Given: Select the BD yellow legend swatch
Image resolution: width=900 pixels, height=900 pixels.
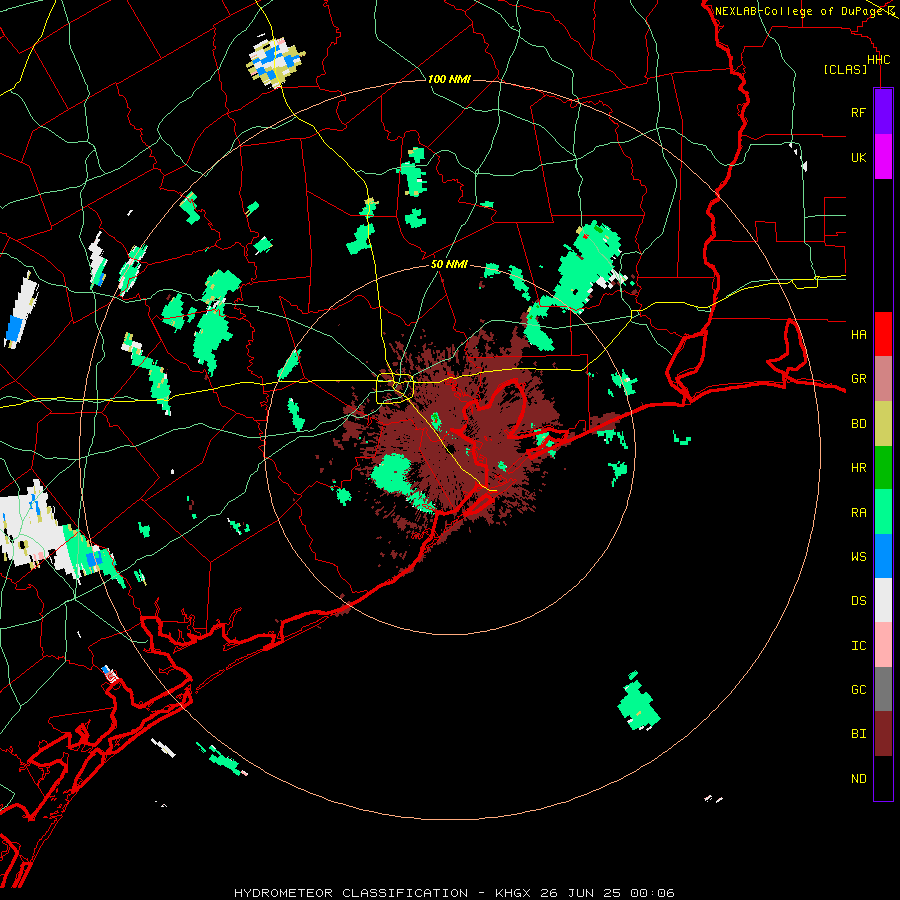Looking at the screenshot, I should [883, 424].
